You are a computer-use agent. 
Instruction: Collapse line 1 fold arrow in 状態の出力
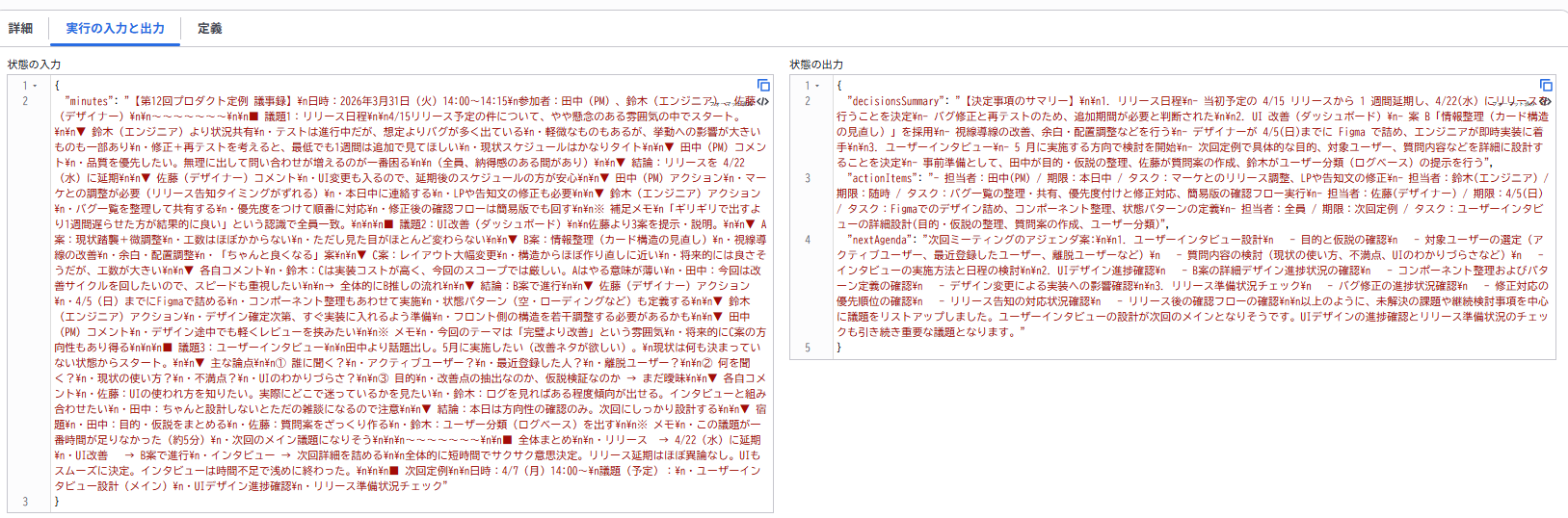click(x=818, y=86)
